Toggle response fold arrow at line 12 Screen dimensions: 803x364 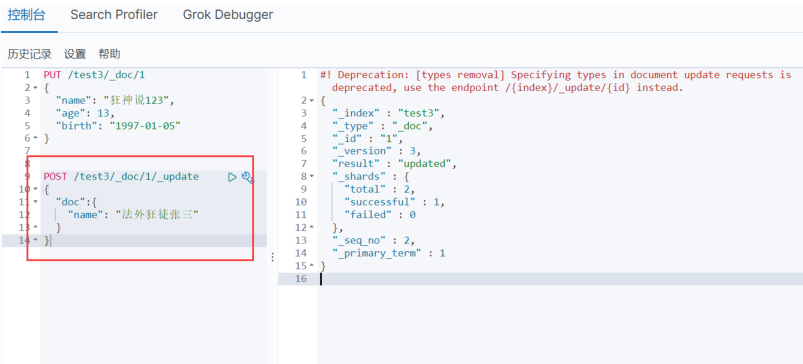312,227
